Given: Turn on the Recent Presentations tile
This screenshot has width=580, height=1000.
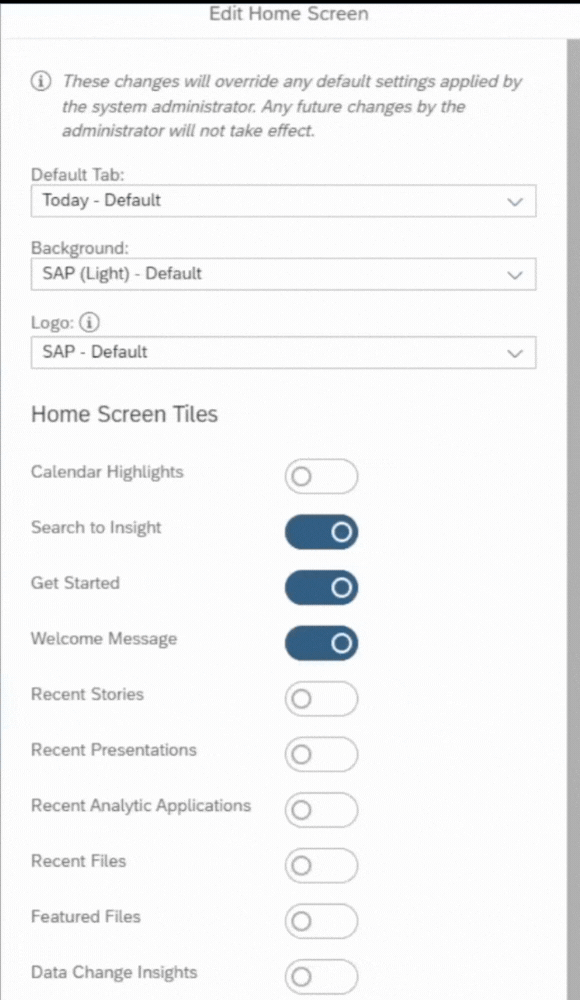Looking at the screenshot, I should [321, 754].
